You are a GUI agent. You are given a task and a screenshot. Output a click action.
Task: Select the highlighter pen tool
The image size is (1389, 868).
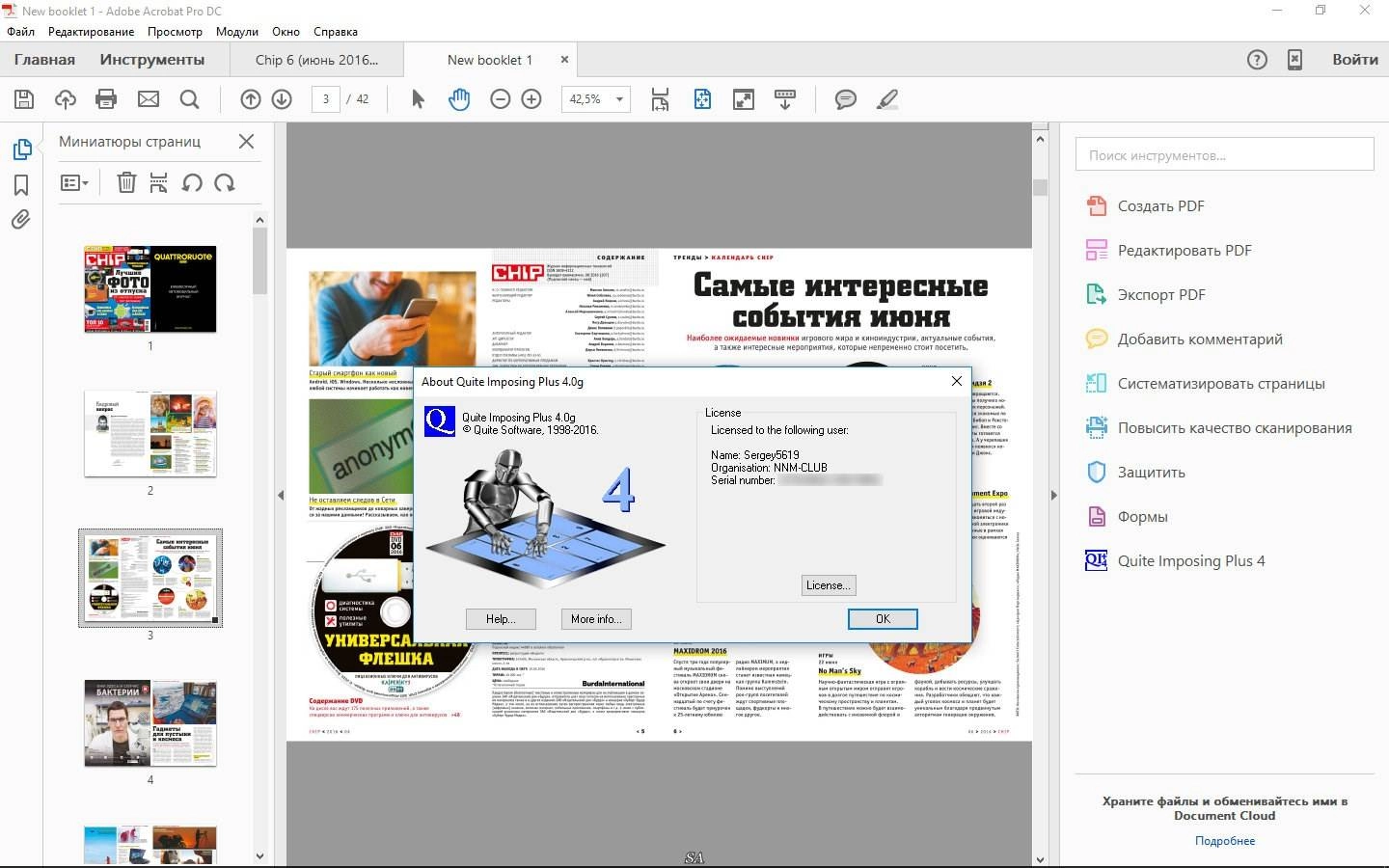(887, 99)
